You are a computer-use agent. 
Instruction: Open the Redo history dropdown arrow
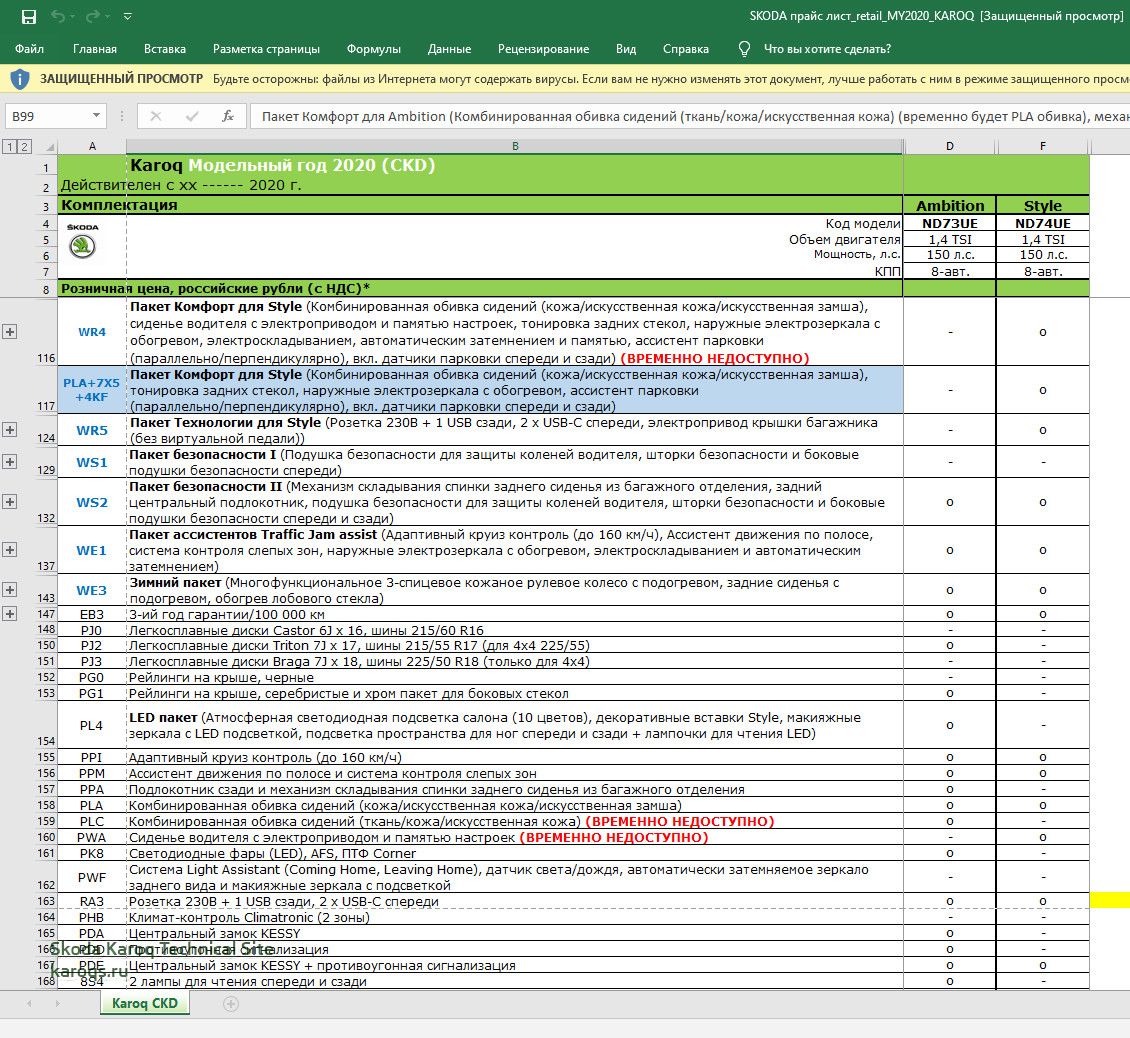pyautogui.click(x=108, y=16)
